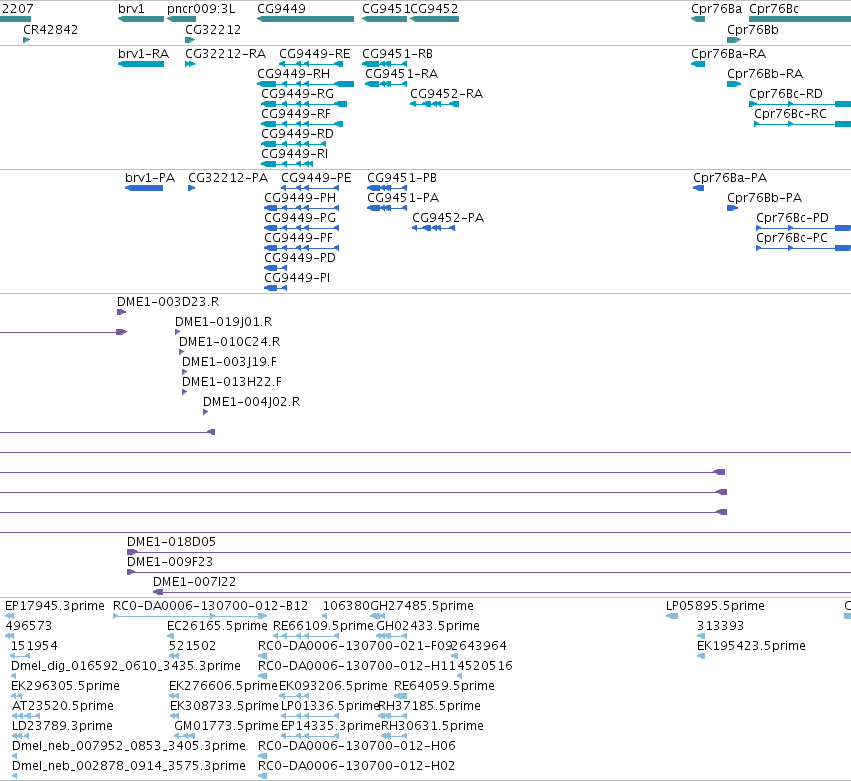Click transcript CG9452-RA
The height and width of the screenshot is (781, 851).
tap(446, 94)
